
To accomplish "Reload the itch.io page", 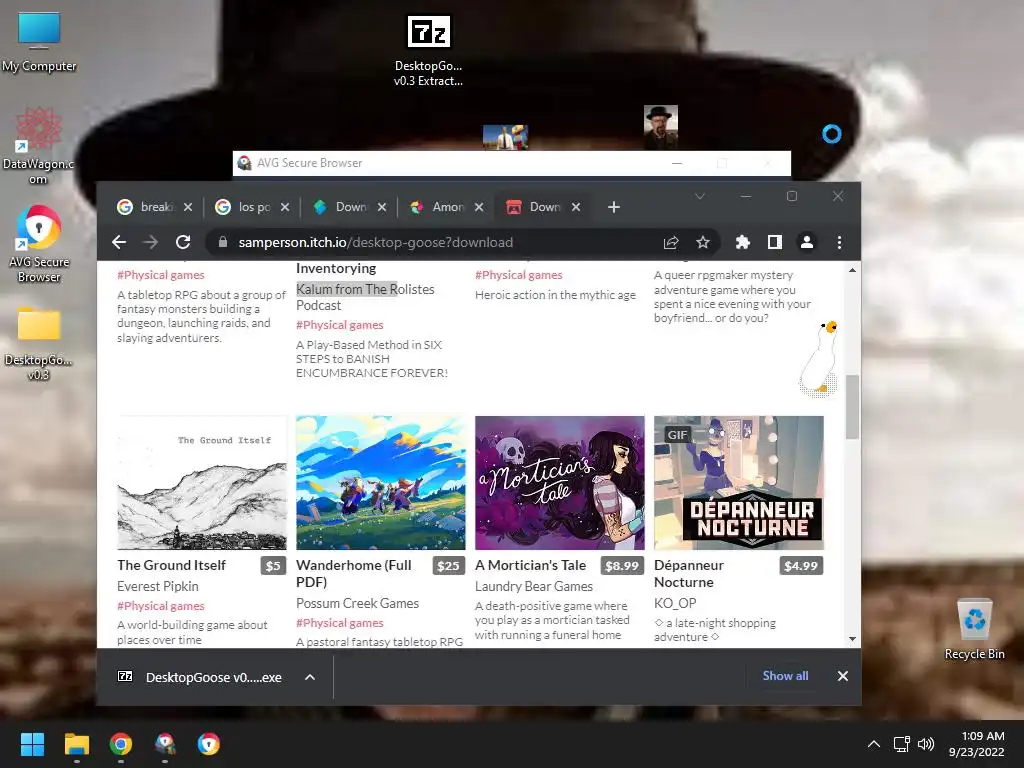I will [183, 242].
